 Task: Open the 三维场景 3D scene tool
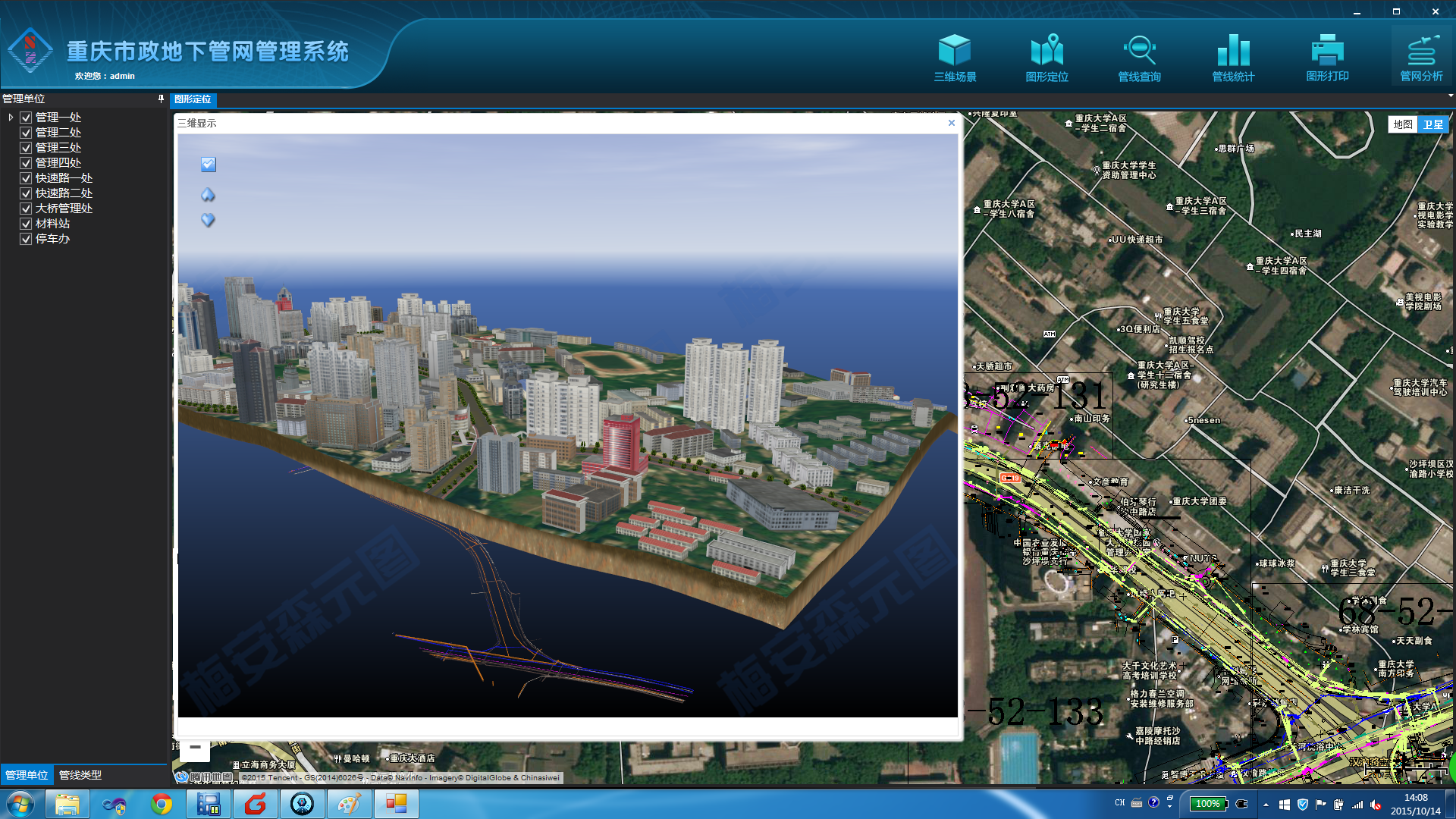click(x=954, y=58)
